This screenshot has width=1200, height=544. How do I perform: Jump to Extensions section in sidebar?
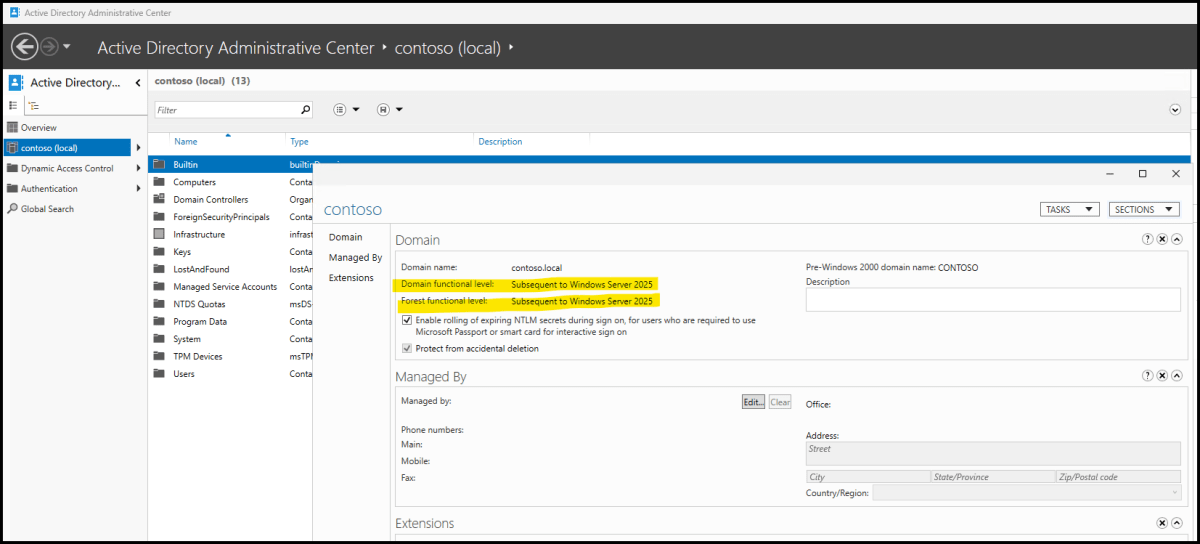coord(351,278)
